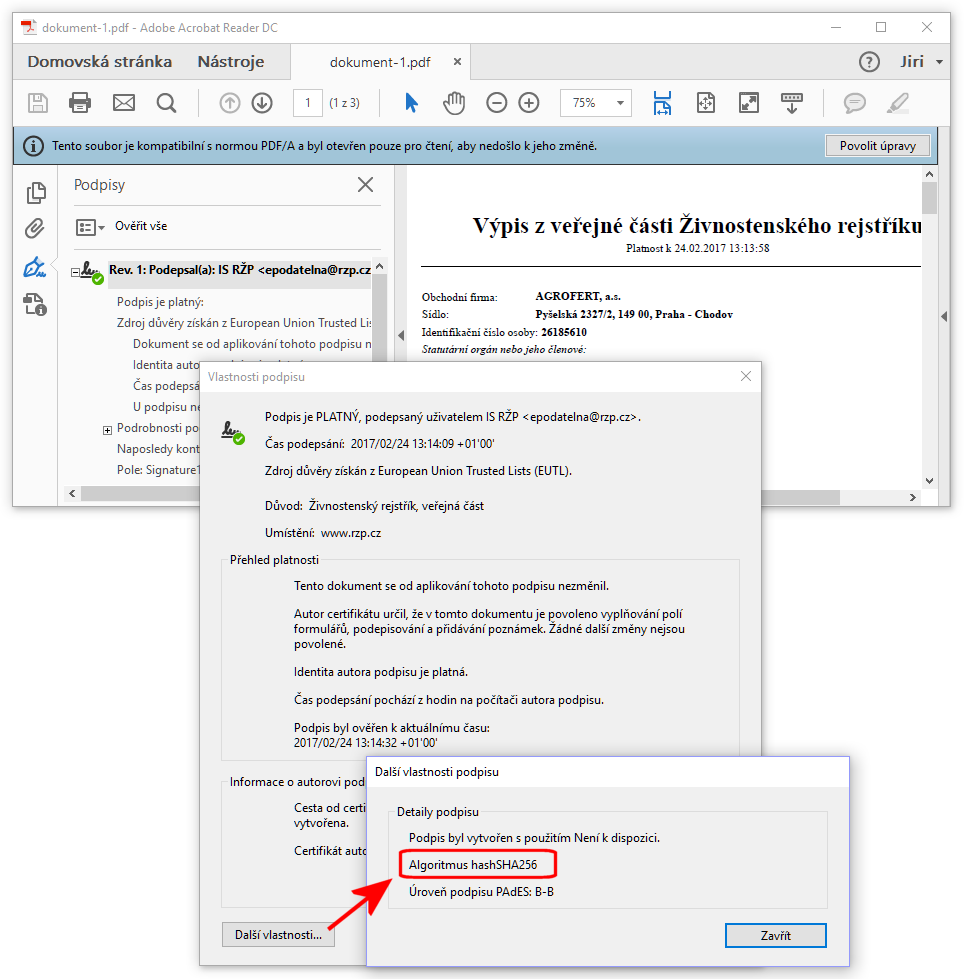
Task: Expand the right tools pane arrow
Action: click(x=944, y=317)
